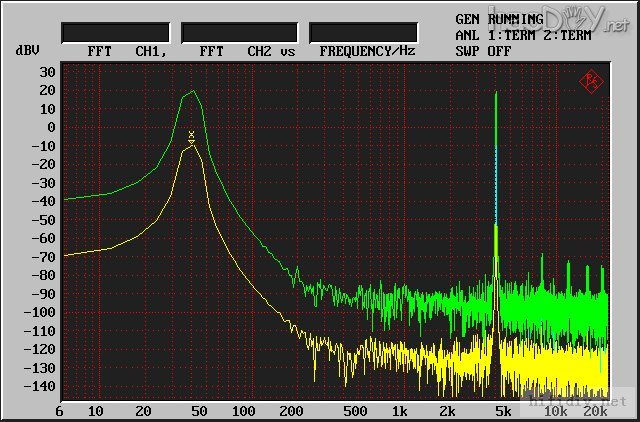Click the dBV unit label
640x422 pixels.
coord(27,50)
